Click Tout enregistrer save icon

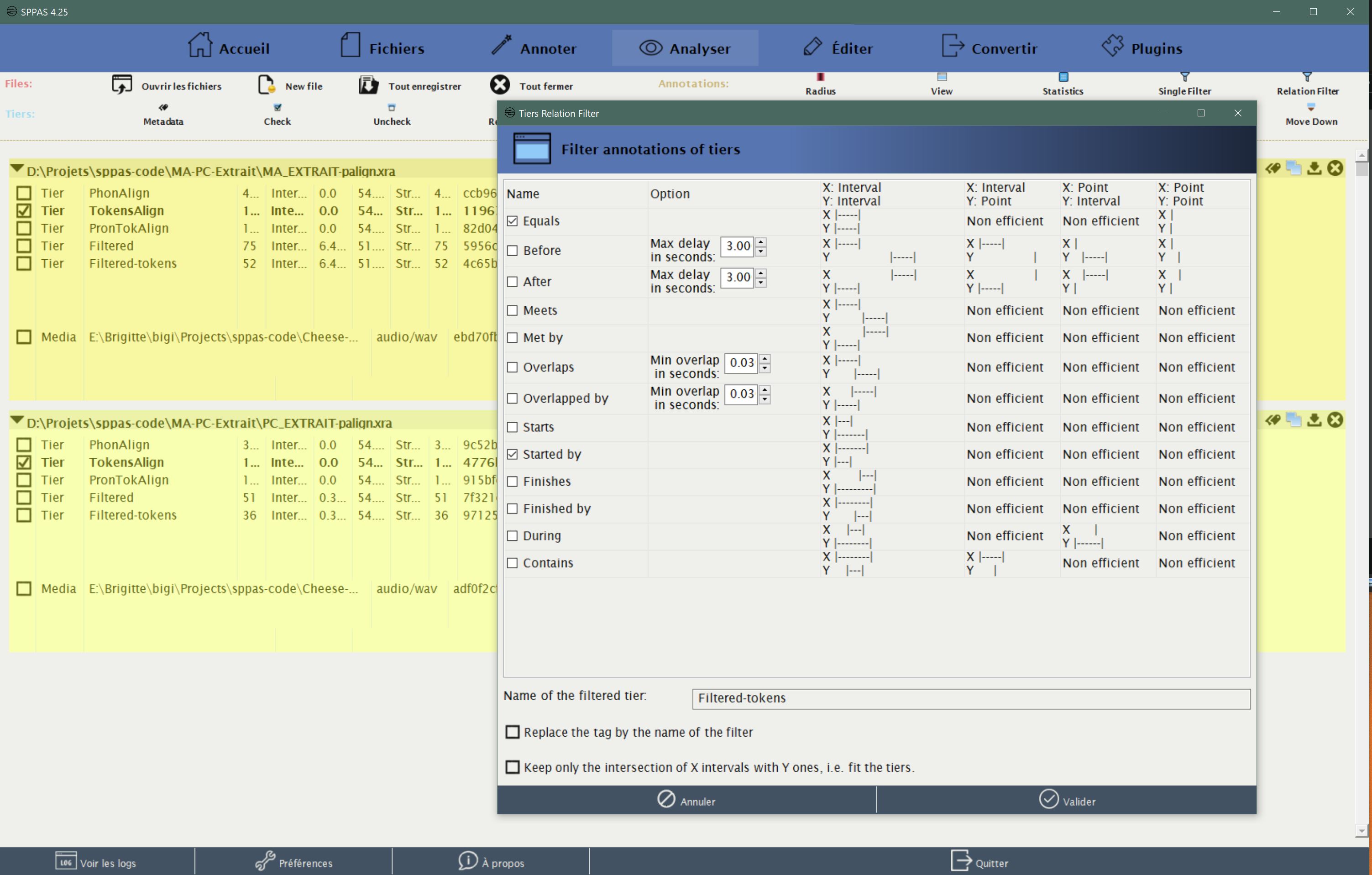click(x=369, y=85)
